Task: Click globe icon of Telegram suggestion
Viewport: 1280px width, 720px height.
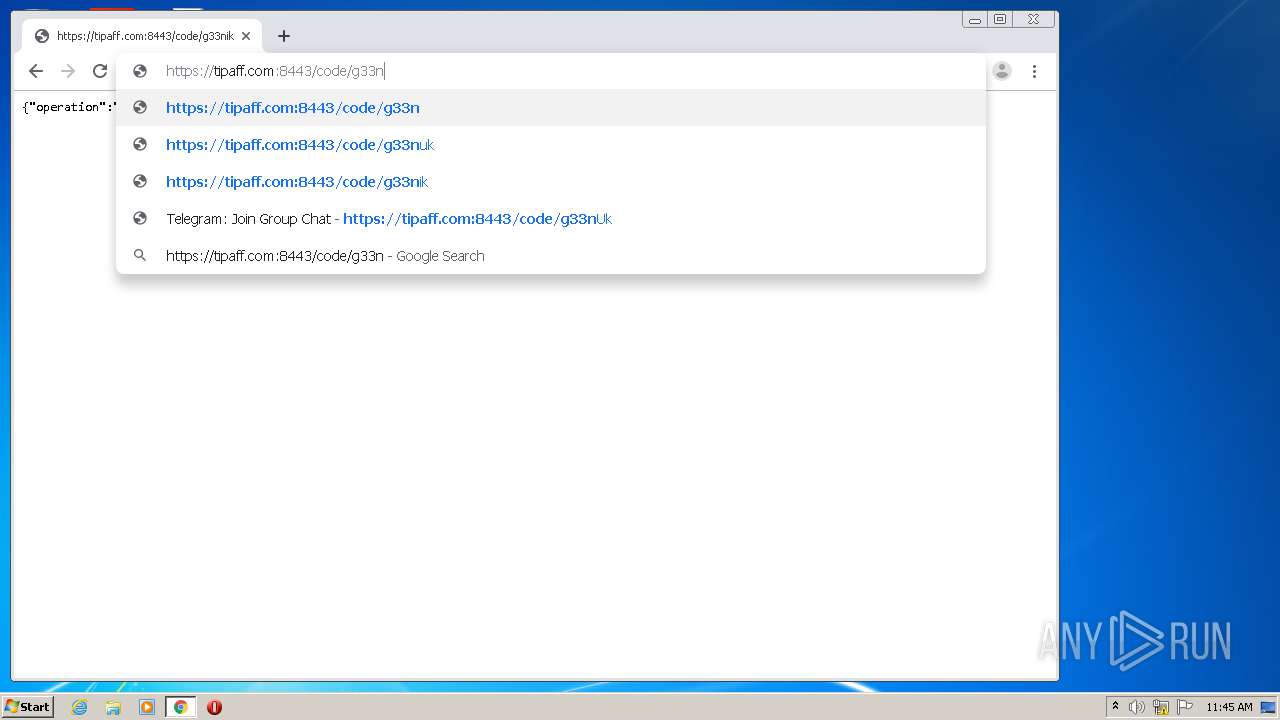Action: point(140,219)
